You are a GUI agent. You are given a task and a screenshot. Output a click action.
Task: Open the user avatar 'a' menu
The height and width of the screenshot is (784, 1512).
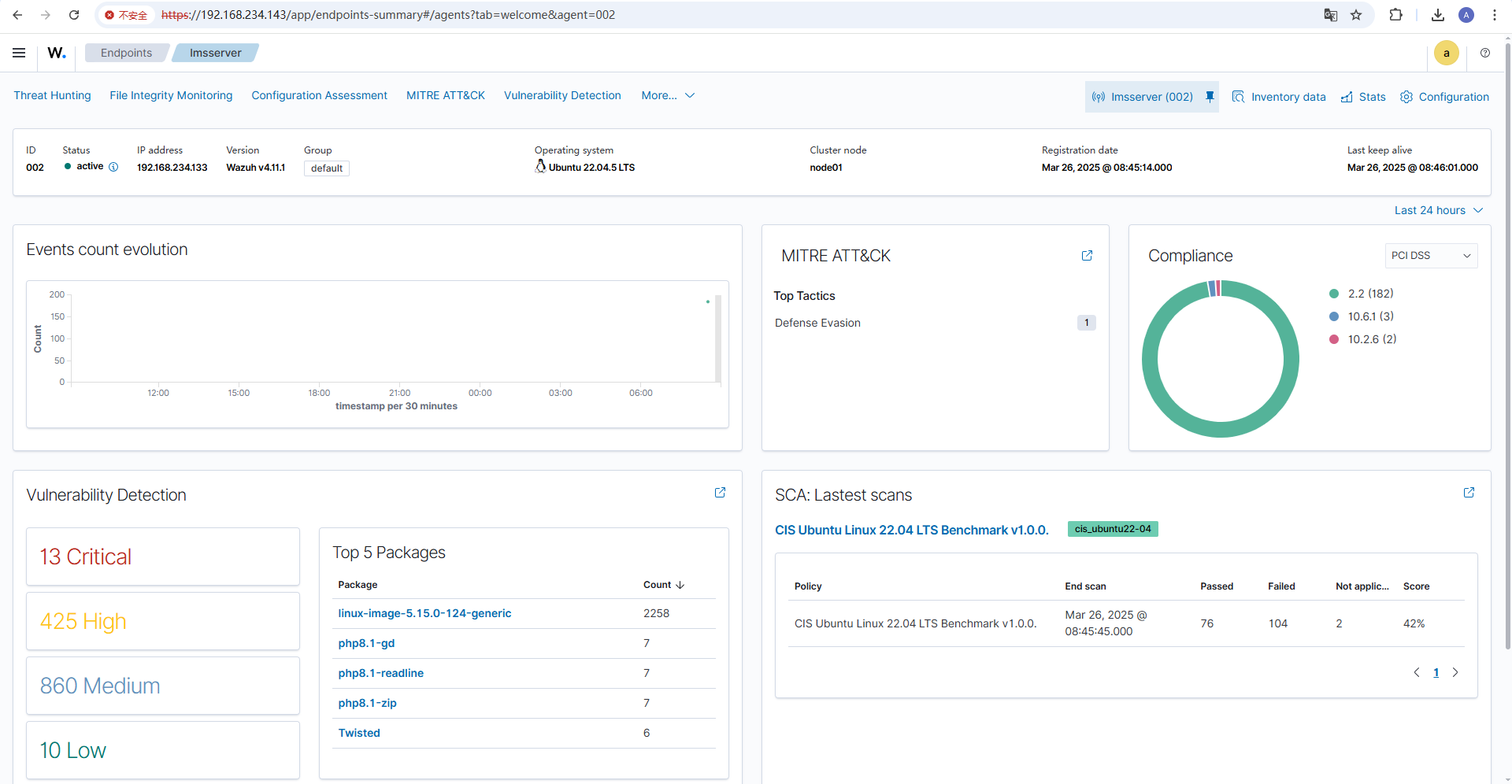1447,53
